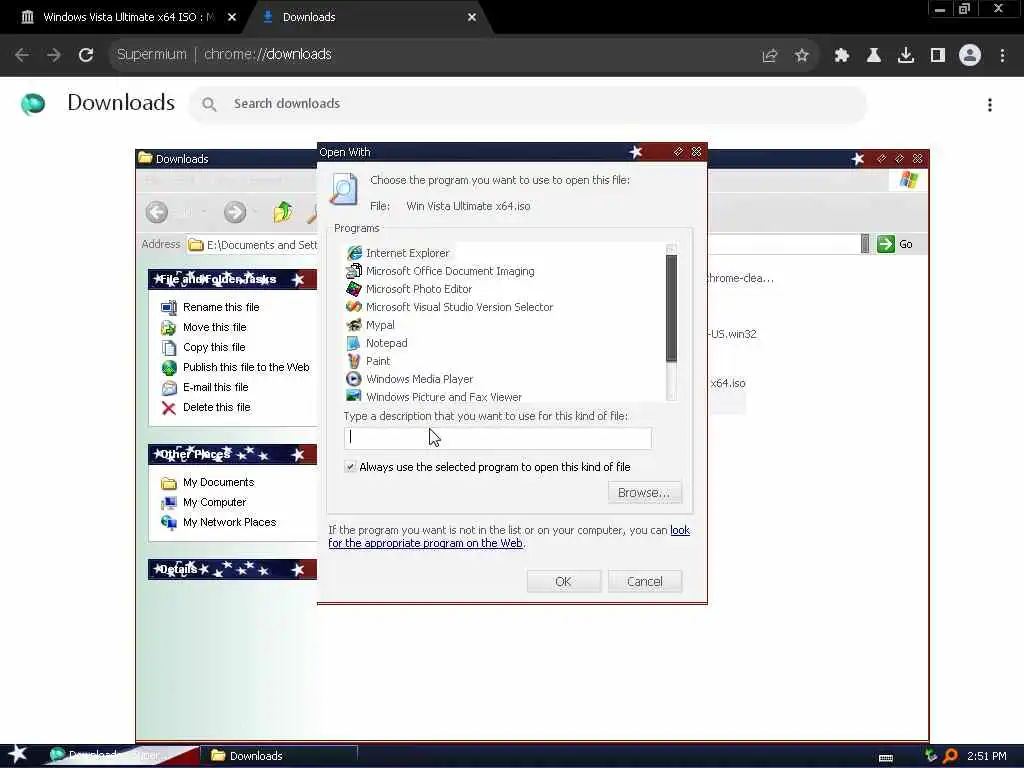
Task: Click the magnifier tray icon near clock
Action: pyautogui.click(x=950, y=756)
